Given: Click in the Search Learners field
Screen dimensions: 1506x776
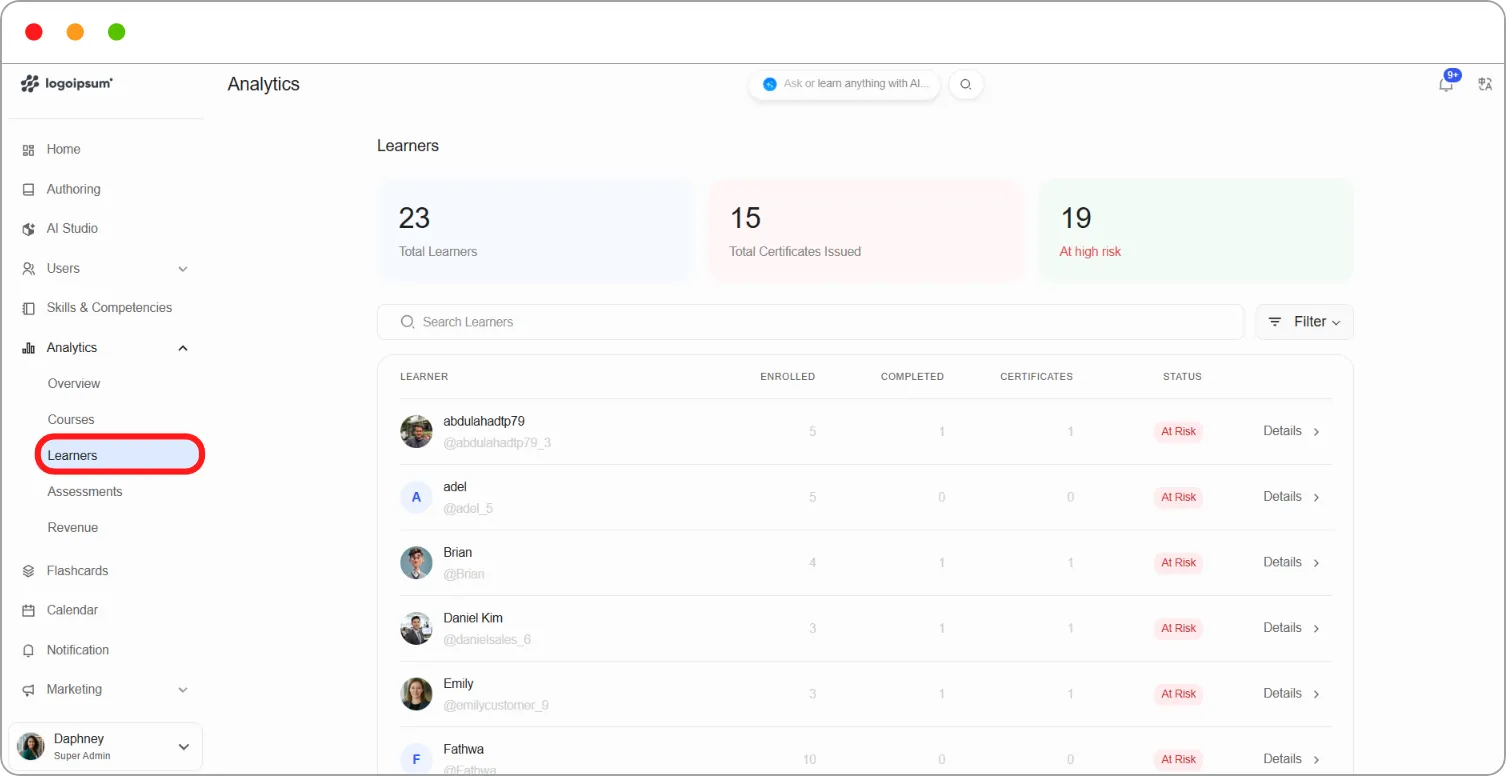Looking at the screenshot, I should 810,322.
